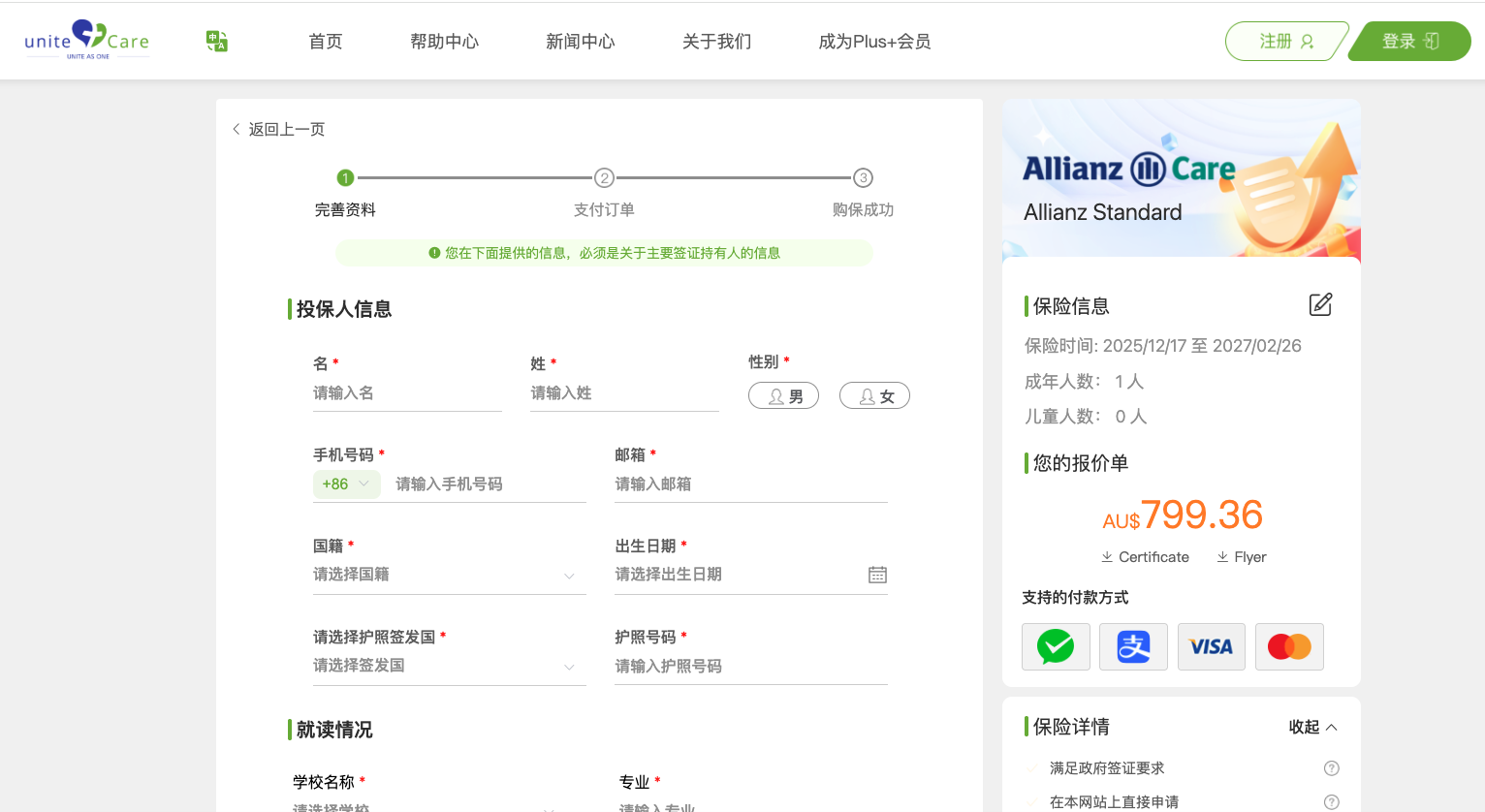The width and height of the screenshot is (1485, 812).
Task: Click the language translation icon in header
Action: coord(215,41)
